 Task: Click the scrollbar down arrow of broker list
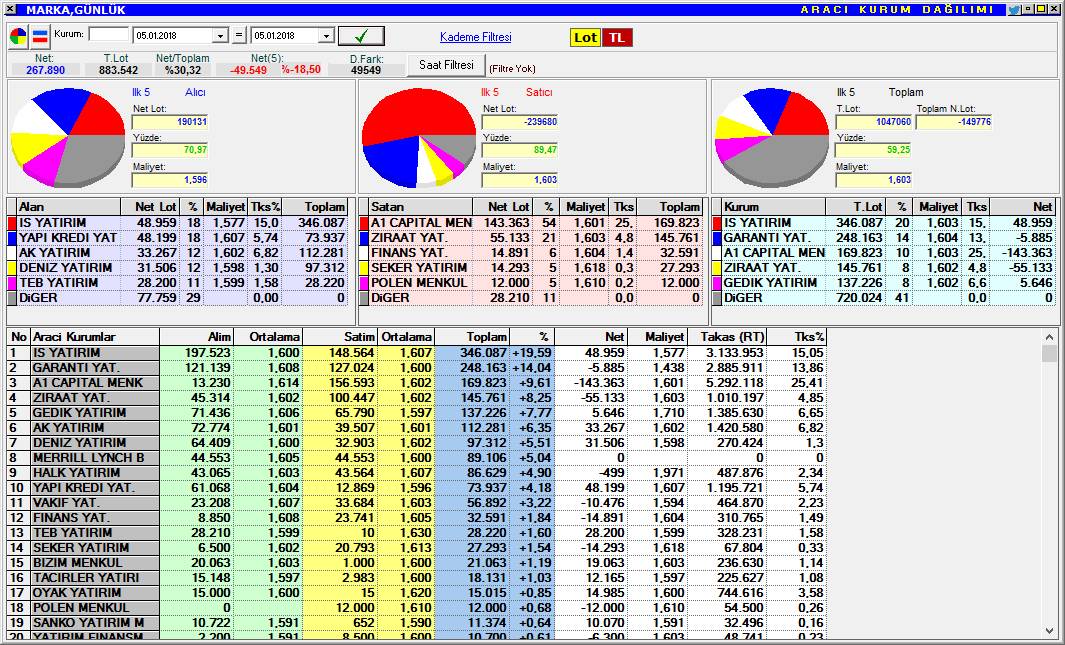1049,631
